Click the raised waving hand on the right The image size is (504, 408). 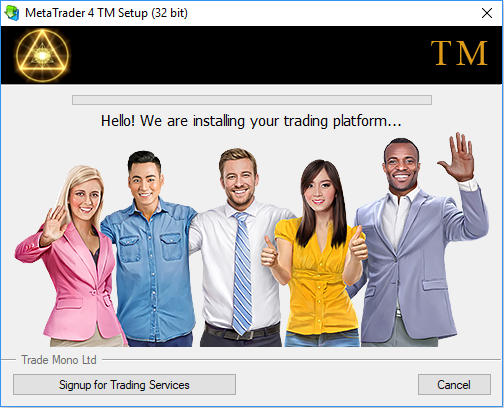click(x=458, y=157)
